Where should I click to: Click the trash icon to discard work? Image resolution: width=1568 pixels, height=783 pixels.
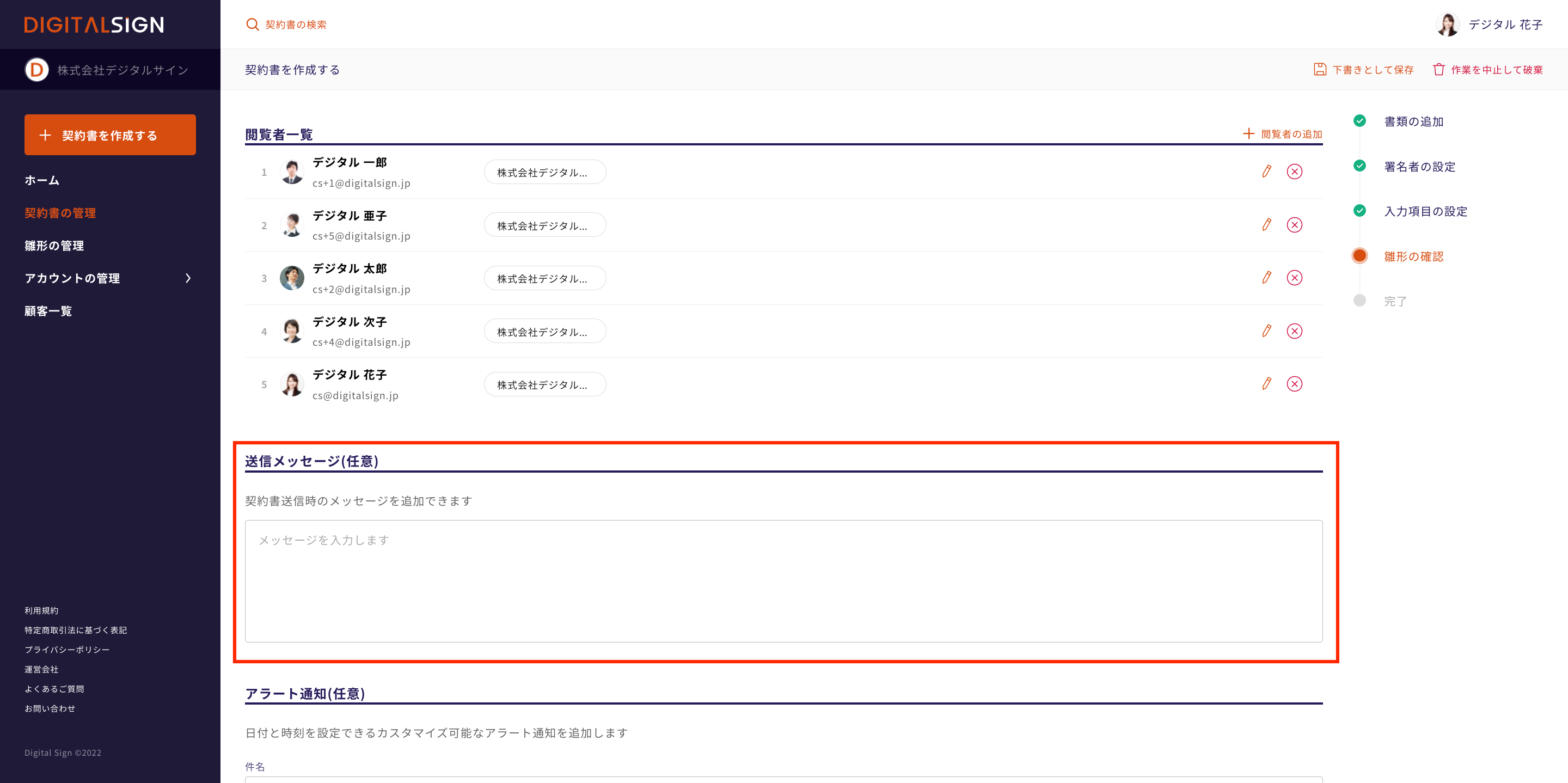point(1438,69)
